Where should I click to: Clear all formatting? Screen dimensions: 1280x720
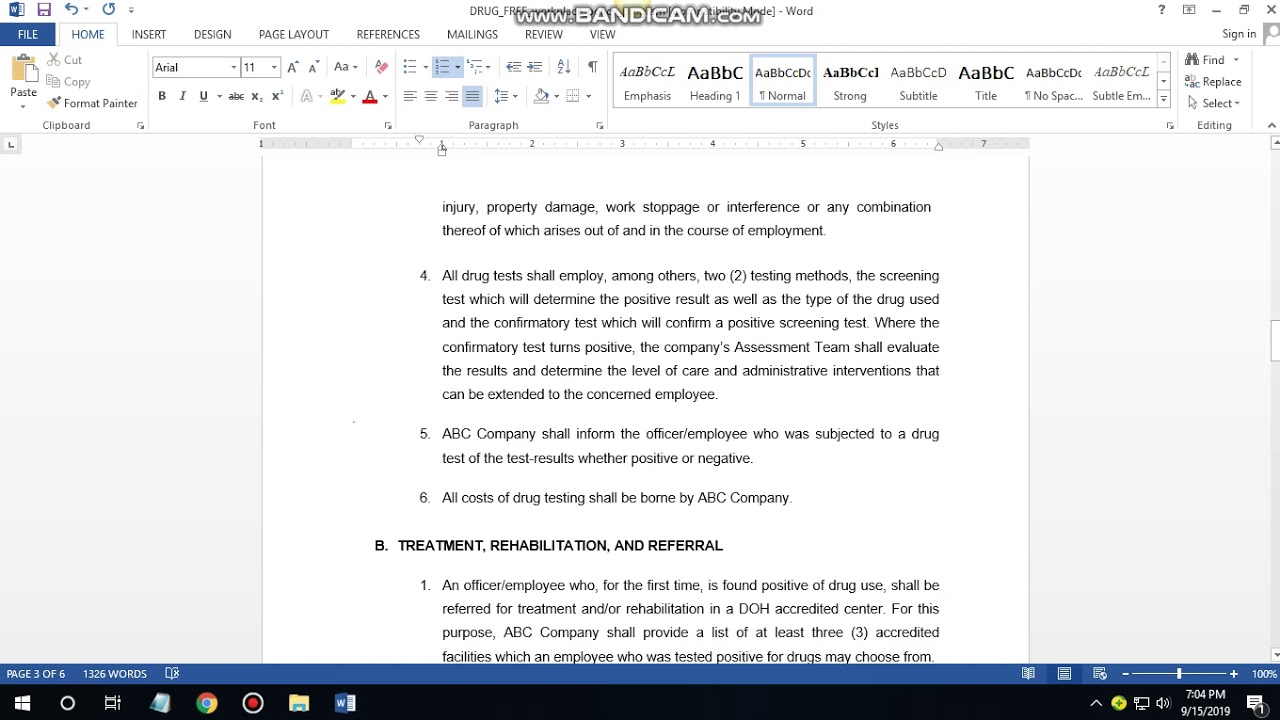(x=381, y=67)
